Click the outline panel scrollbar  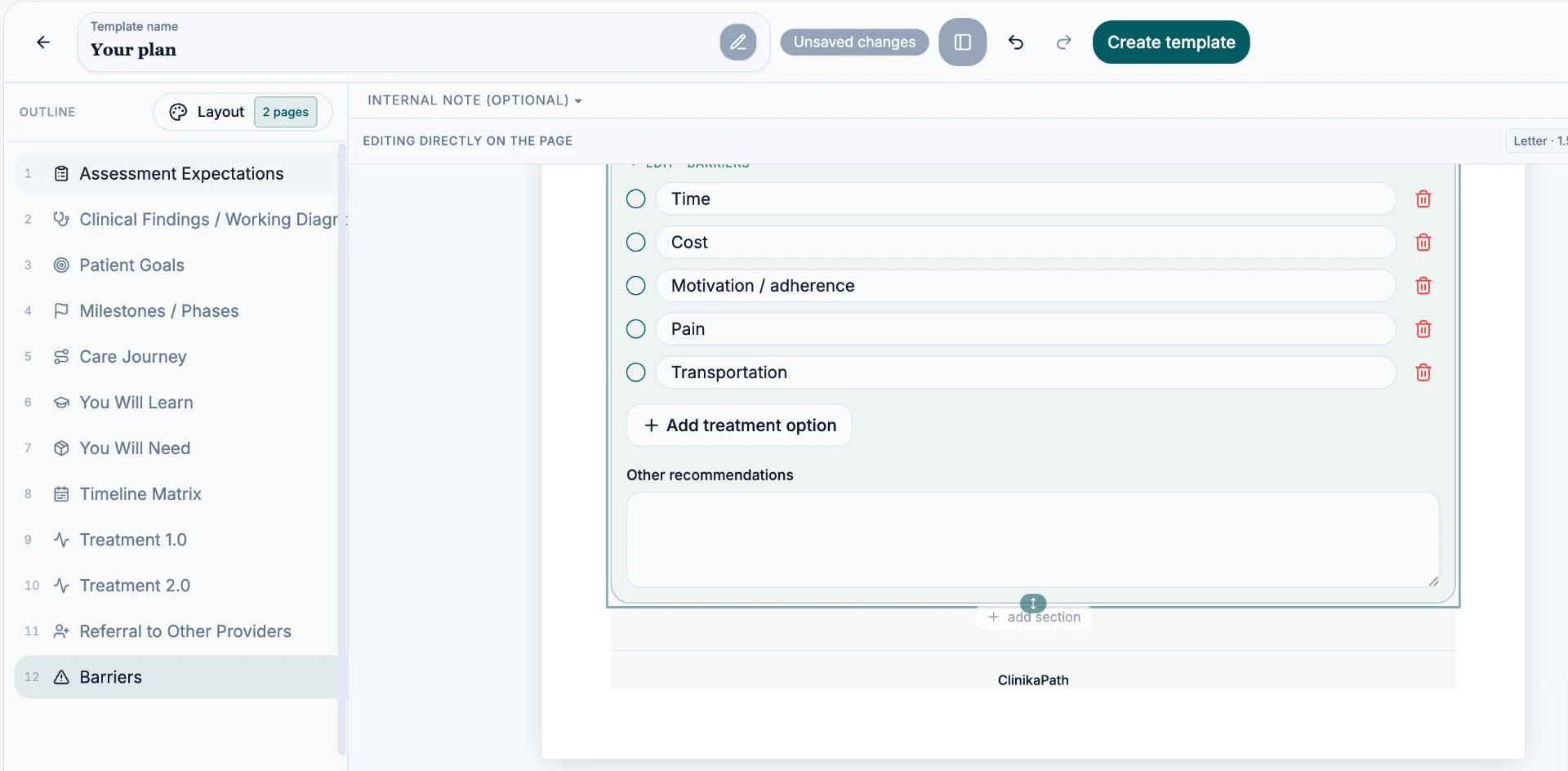pyautogui.click(x=342, y=449)
